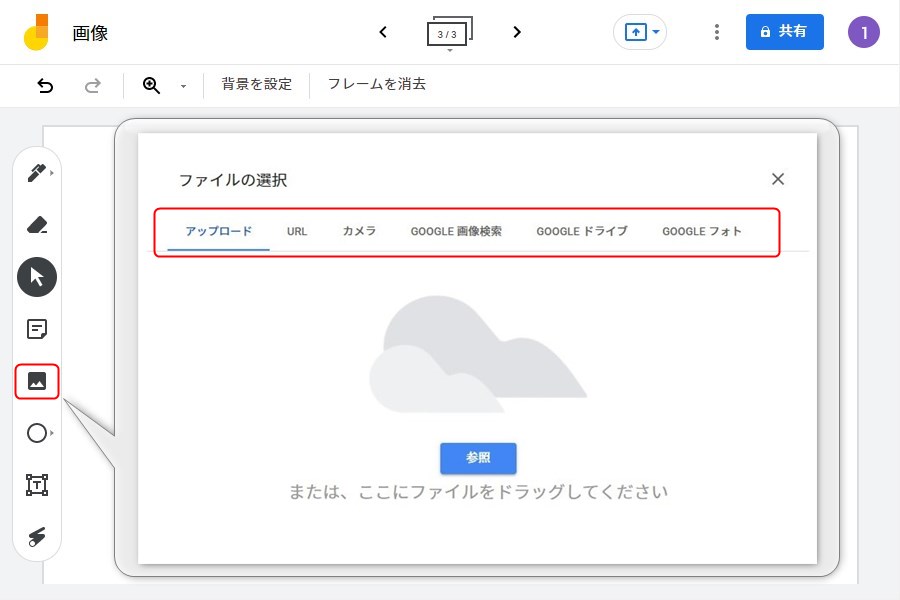
Task: Redo the last action
Action: point(93,86)
